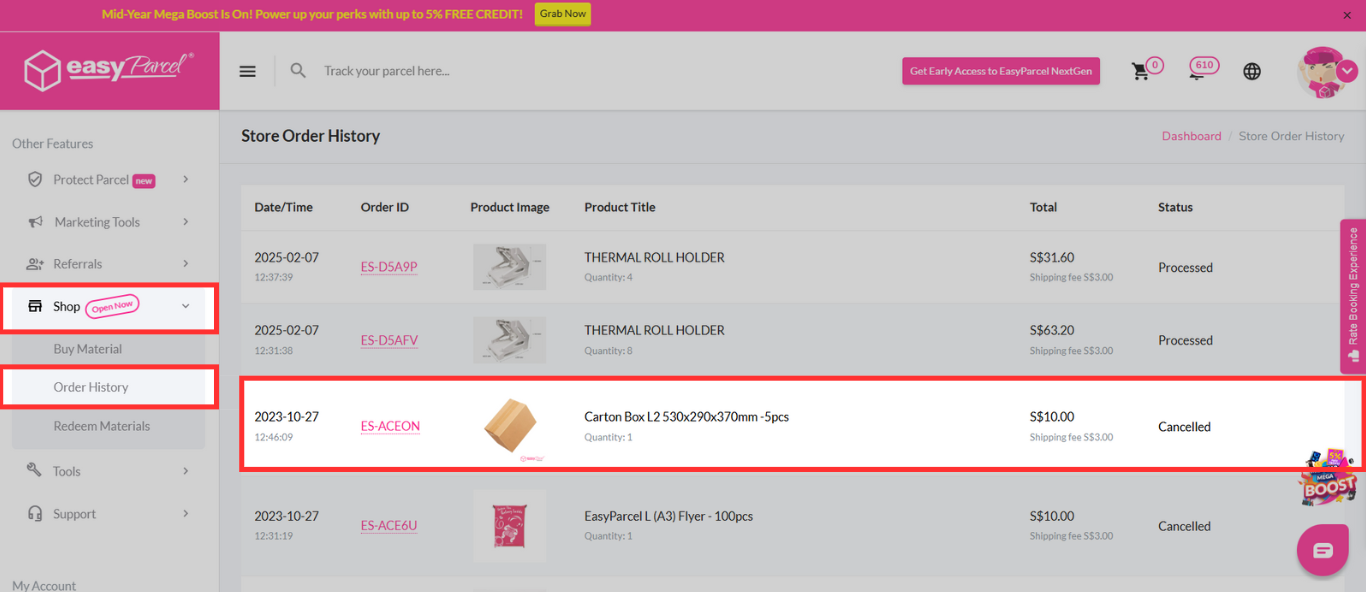This screenshot has width=1366, height=592.
Task: Click the Date/Time column header
Action: point(284,207)
